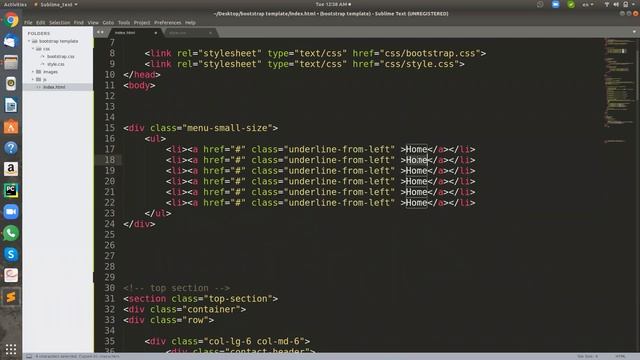The image size is (640, 360).
Task: Open volume indicator in top bar
Action: [x=616, y=4]
